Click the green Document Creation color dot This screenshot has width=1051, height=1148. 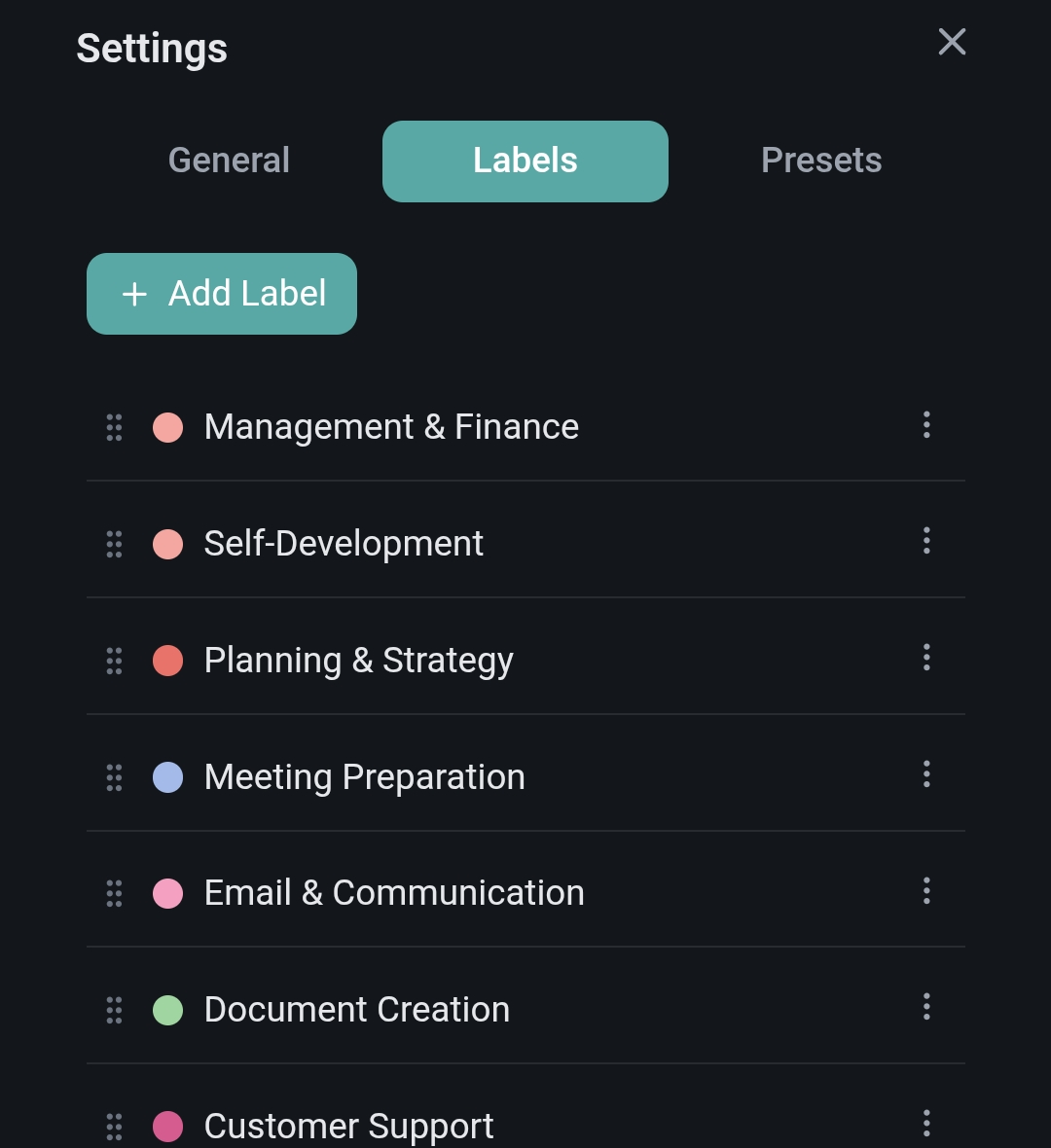coord(168,1010)
